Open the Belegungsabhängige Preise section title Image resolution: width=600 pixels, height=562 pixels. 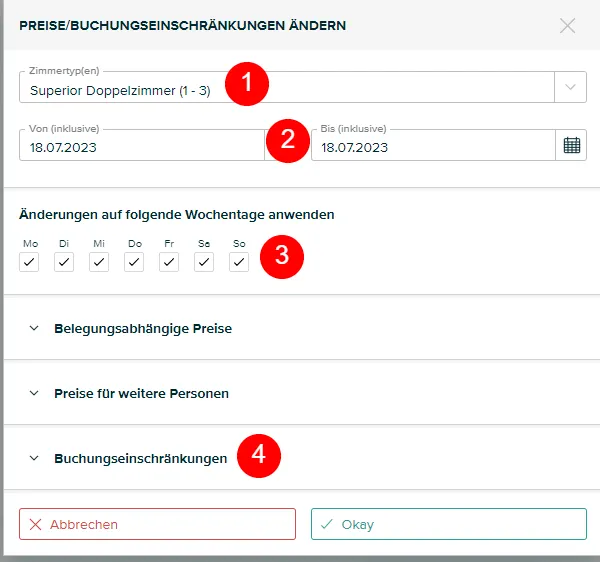[x=143, y=329]
